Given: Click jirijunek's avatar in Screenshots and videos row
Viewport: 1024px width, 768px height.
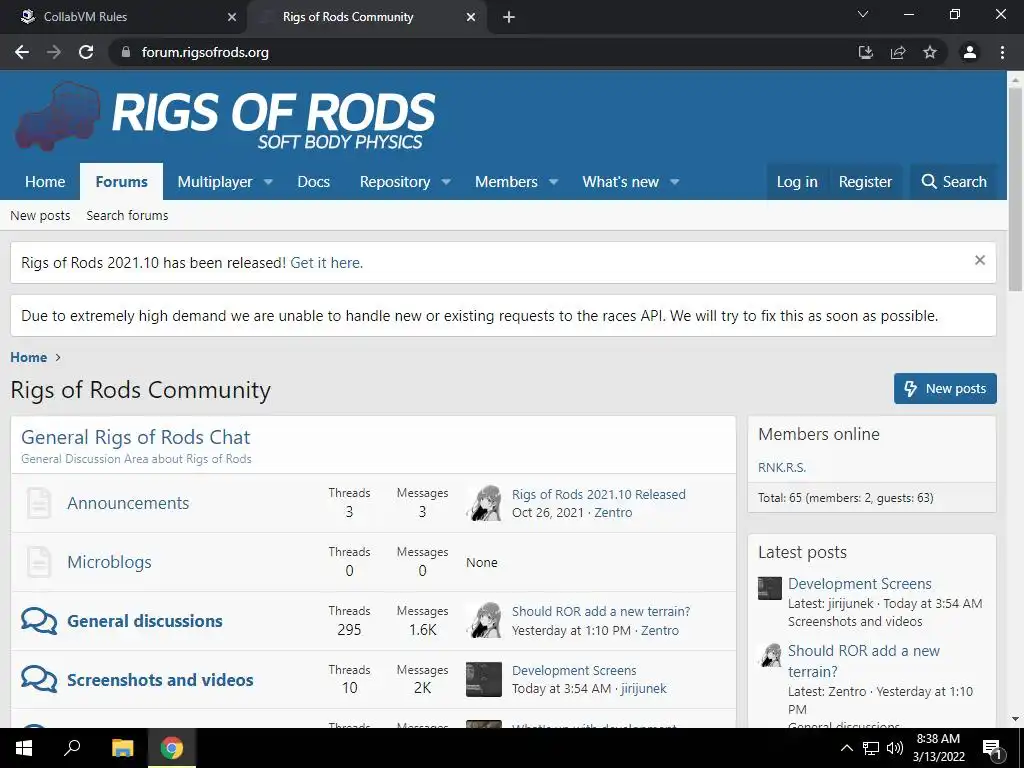Looking at the screenshot, I should 484,679.
